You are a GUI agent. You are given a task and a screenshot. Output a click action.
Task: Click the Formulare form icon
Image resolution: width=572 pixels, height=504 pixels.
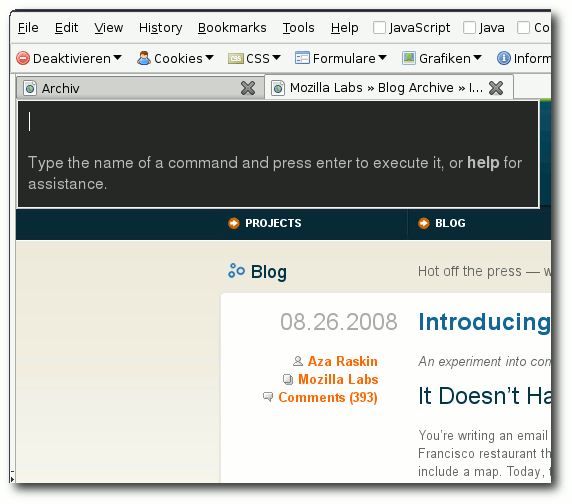pyautogui.click(x=302, y=58)
